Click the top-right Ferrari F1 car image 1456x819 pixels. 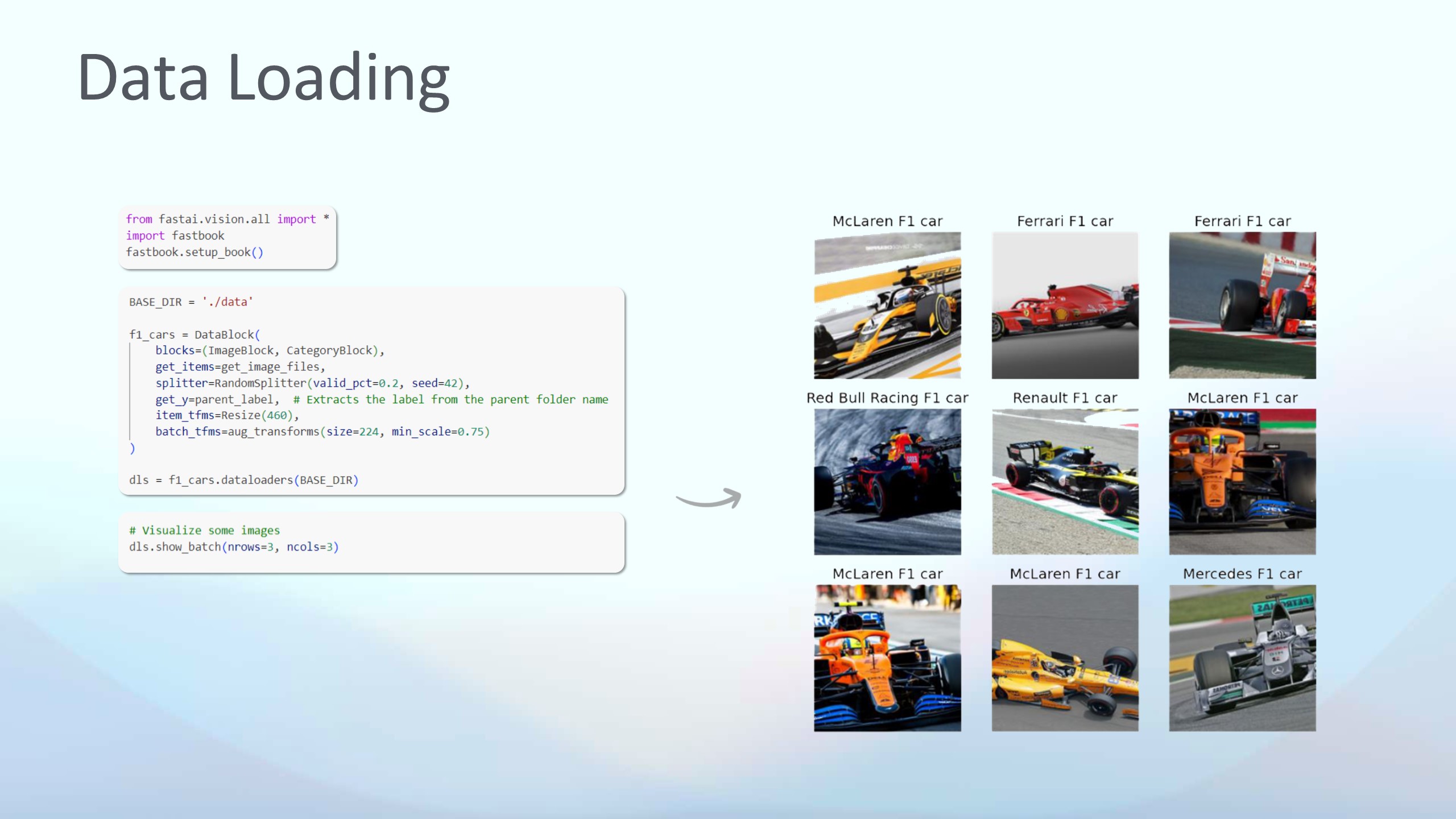(1242, 305)
